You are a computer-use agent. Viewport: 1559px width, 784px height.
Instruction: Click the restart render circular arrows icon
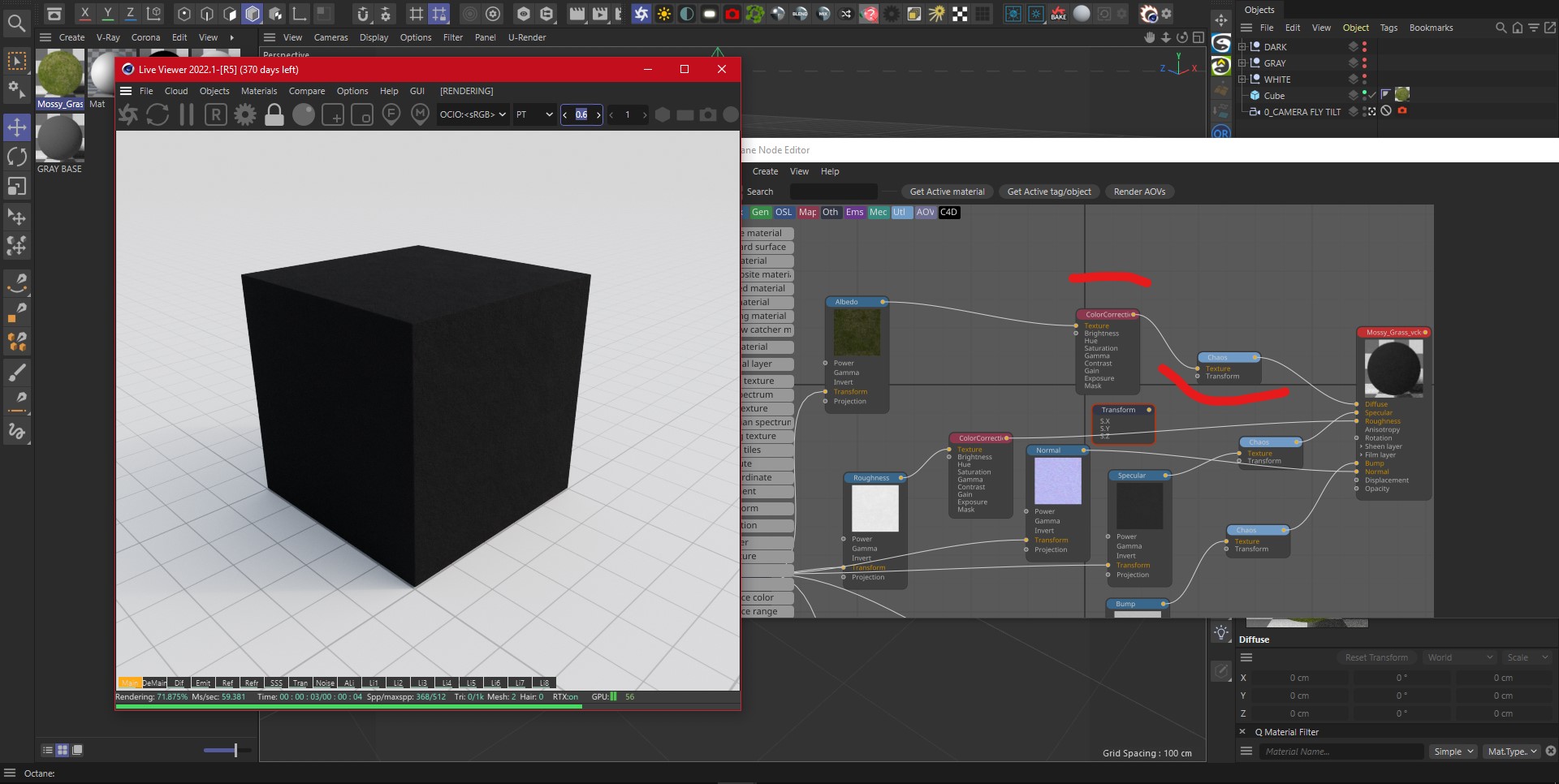(158, 115)
